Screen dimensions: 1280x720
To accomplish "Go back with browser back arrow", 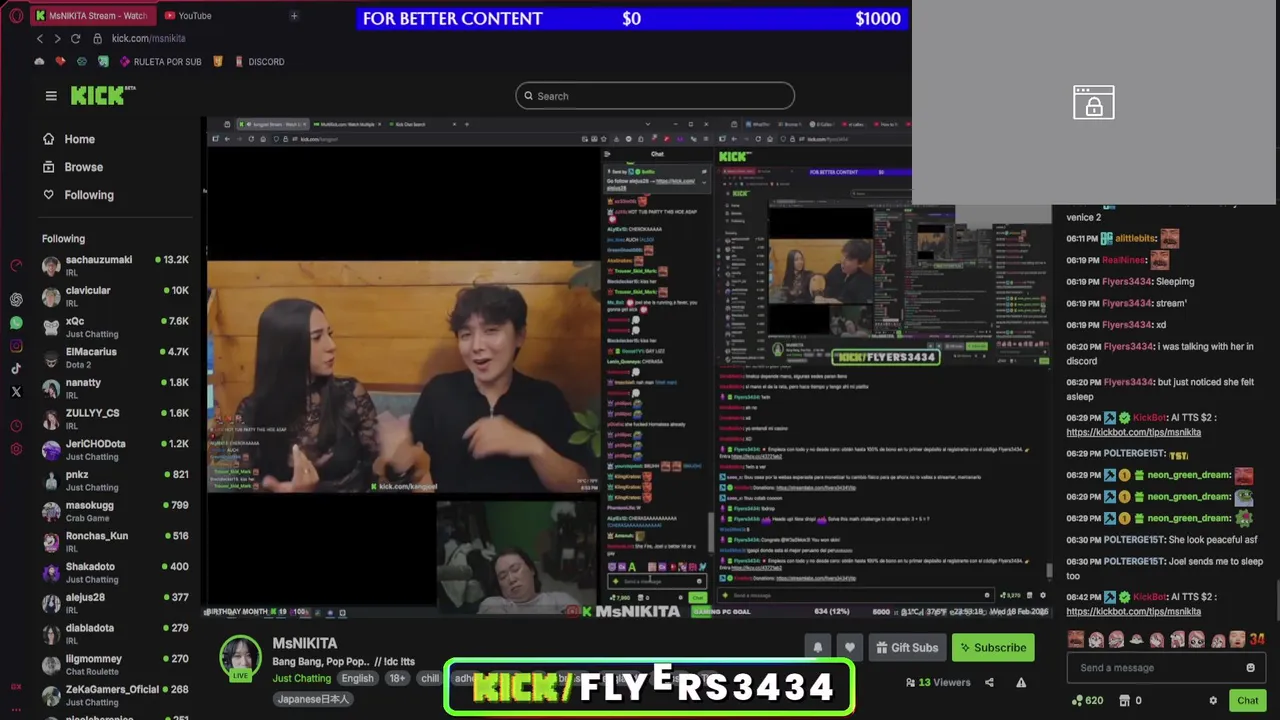I will coord(40,38).
